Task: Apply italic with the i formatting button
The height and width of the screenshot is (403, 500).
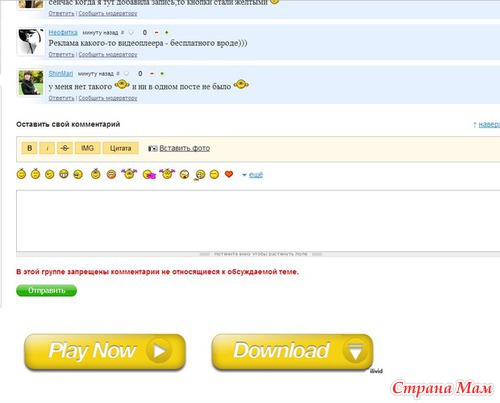Action: coord(47,148)
